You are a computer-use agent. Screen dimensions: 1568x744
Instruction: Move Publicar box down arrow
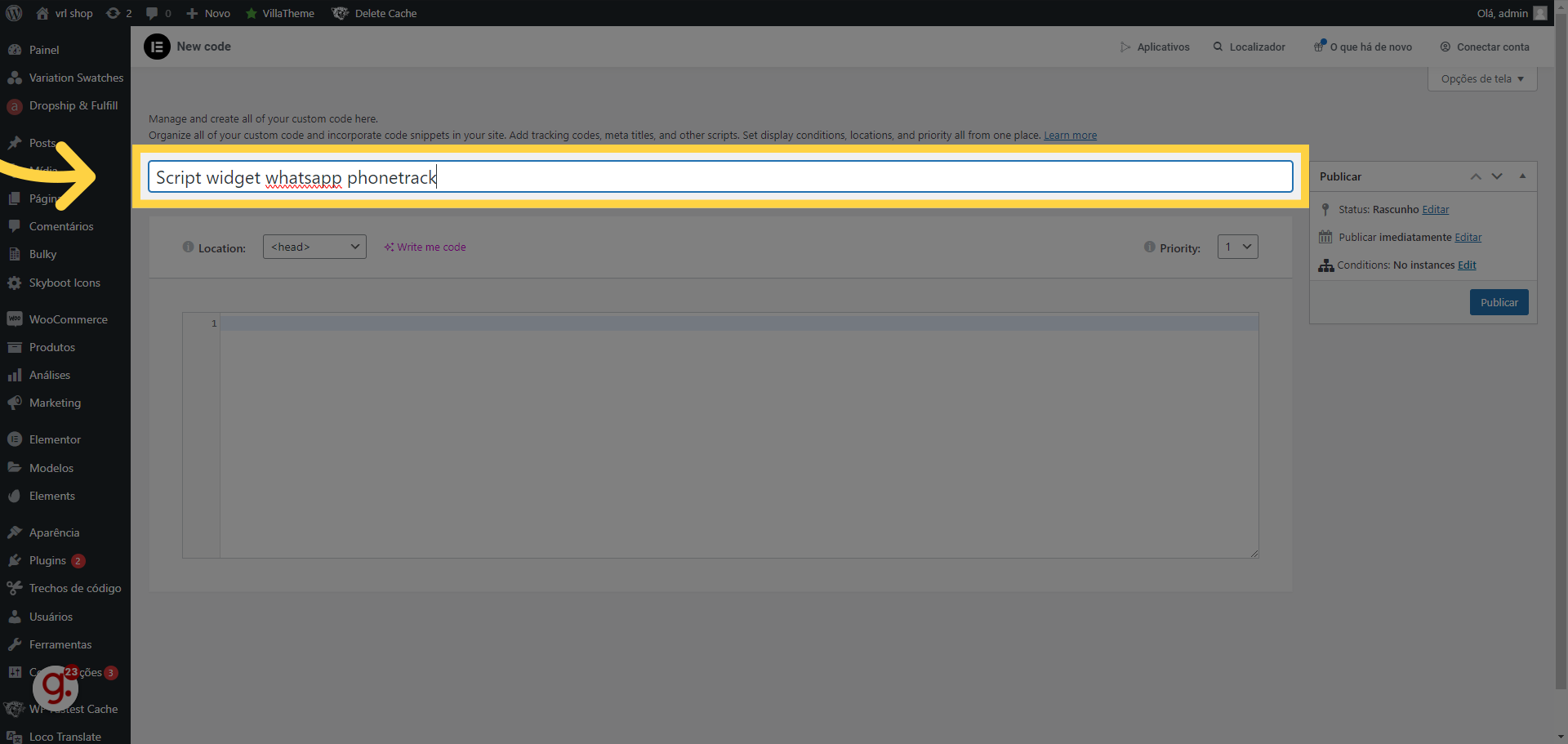1497,176
